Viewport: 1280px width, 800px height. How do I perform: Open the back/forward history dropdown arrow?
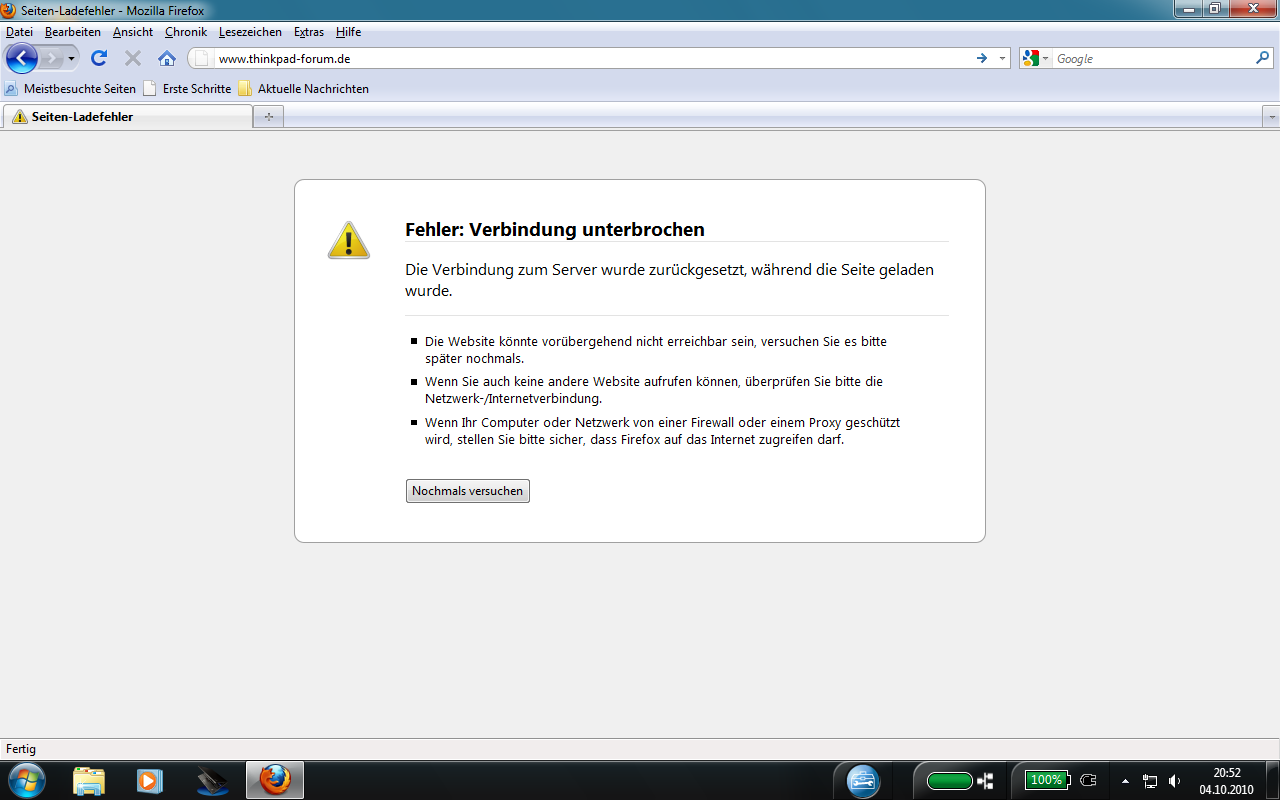click(x=71, y=58)
